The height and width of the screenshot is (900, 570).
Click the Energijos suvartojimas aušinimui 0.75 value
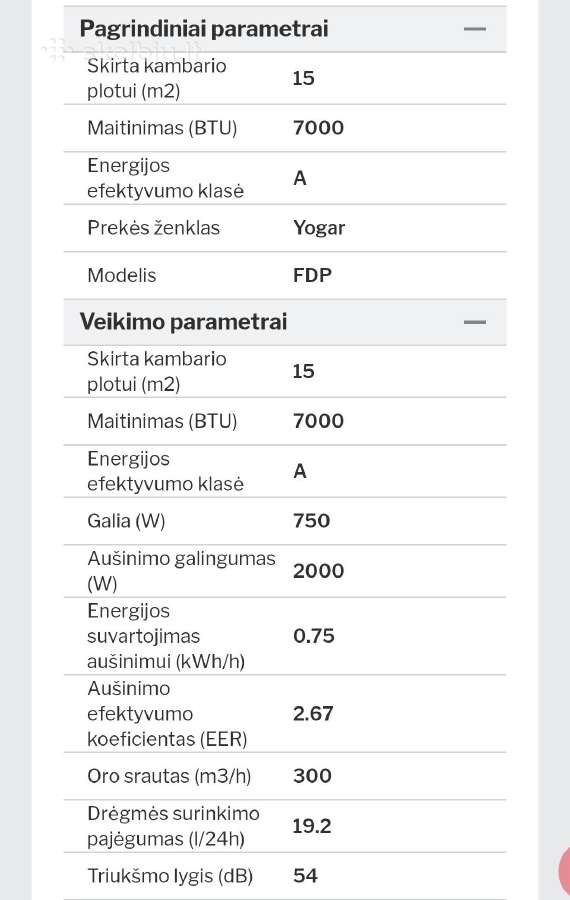click(x=313, y=636)
